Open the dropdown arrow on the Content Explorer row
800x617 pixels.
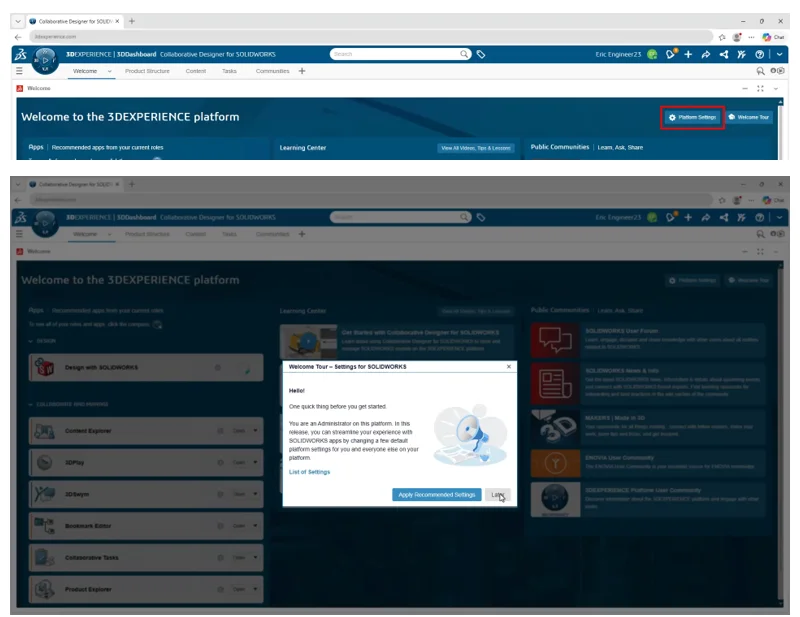pyautogui.click(x=255, y=431)
